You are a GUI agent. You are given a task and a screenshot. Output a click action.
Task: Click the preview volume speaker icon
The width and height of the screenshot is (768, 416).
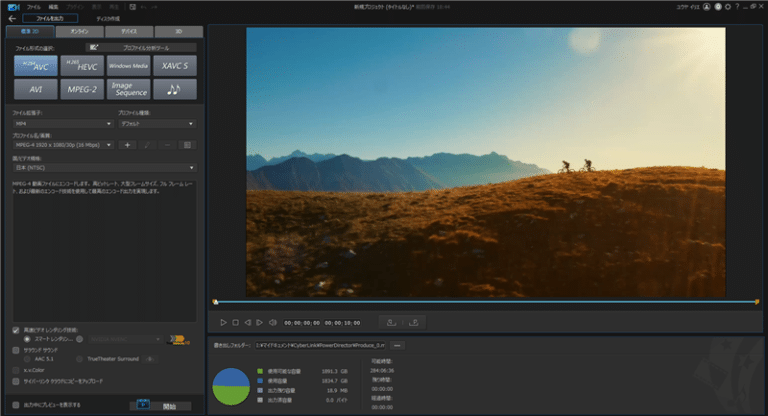click(271, 322)
